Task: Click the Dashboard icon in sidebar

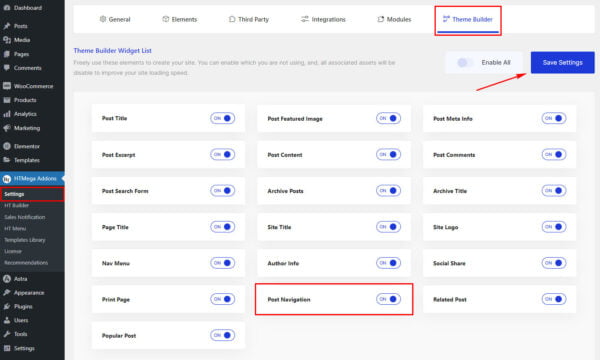Action: click(x=7, y=8)
